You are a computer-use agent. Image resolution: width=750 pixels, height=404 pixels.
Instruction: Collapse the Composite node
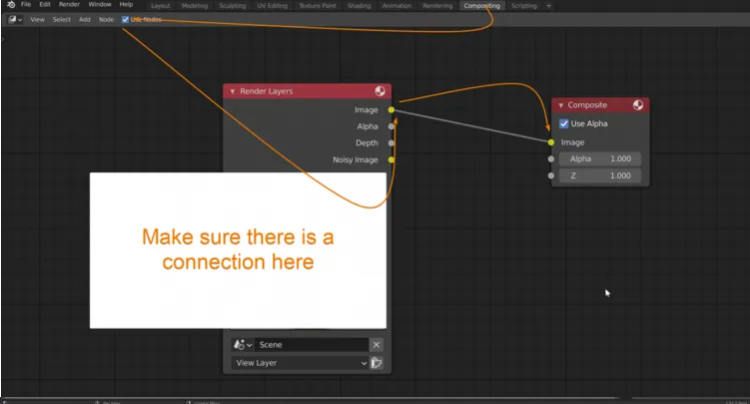[561, 105]
